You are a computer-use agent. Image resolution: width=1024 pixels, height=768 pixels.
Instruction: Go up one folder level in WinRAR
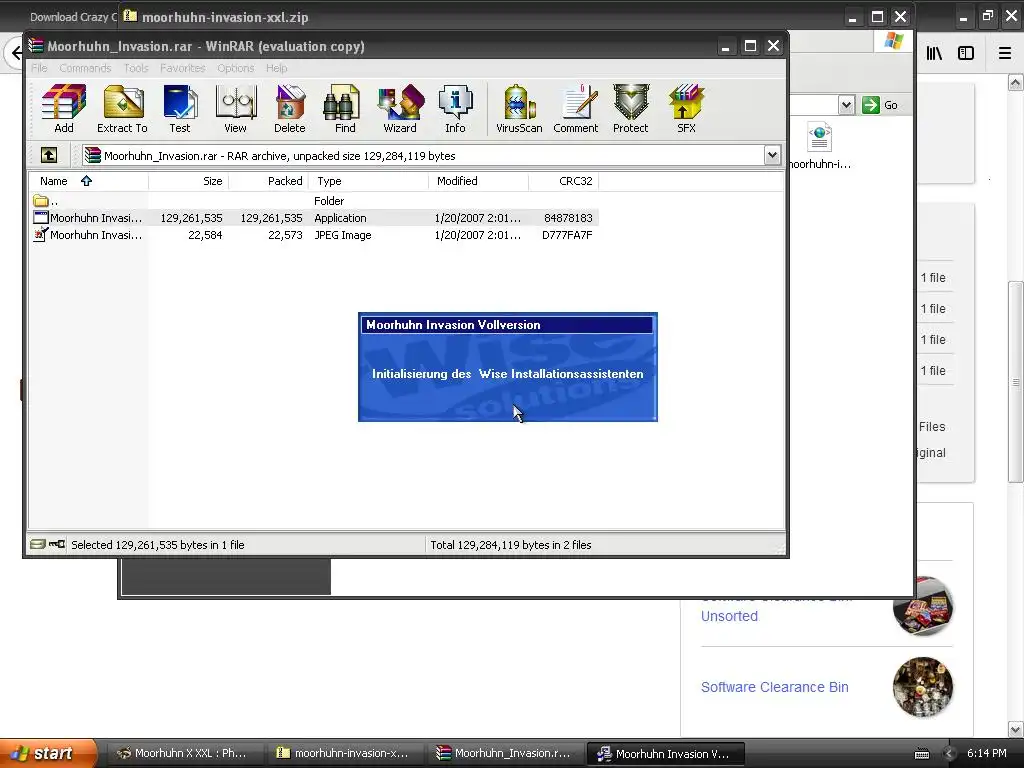click(49, 155)
